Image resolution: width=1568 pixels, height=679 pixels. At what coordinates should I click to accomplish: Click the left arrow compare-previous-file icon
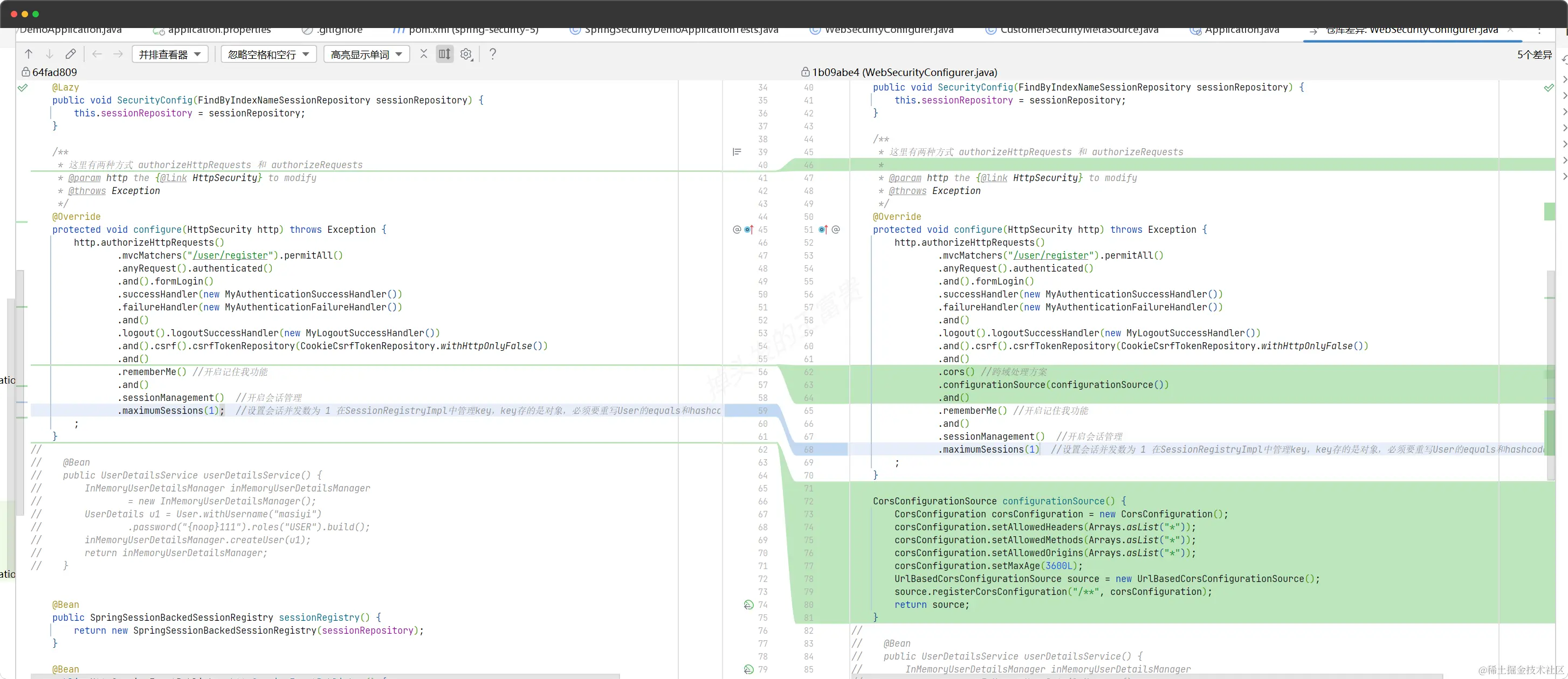pos(97,54)
